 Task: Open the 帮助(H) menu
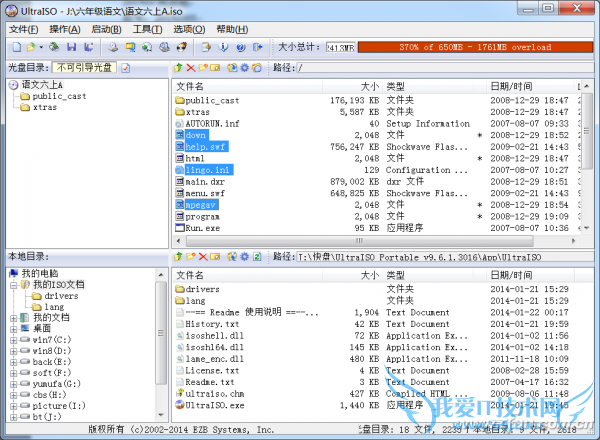(232, 29)
